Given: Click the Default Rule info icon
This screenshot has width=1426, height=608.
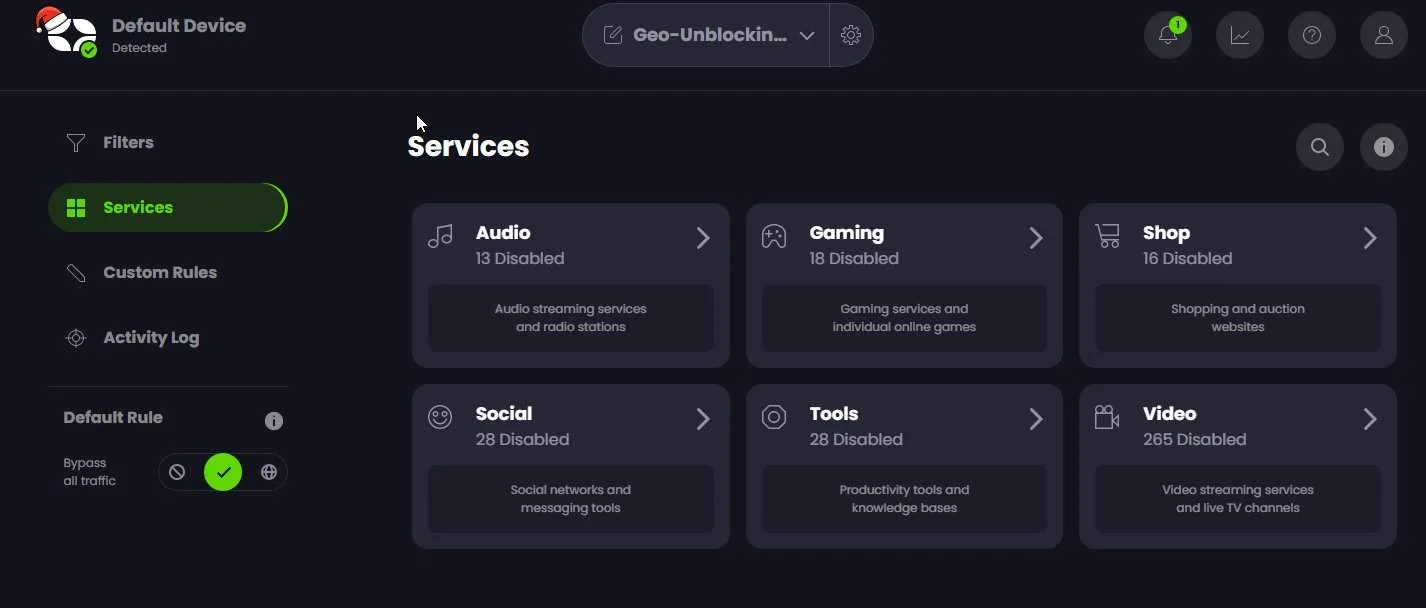Looking at the screenshot, I should coord(274,421).
